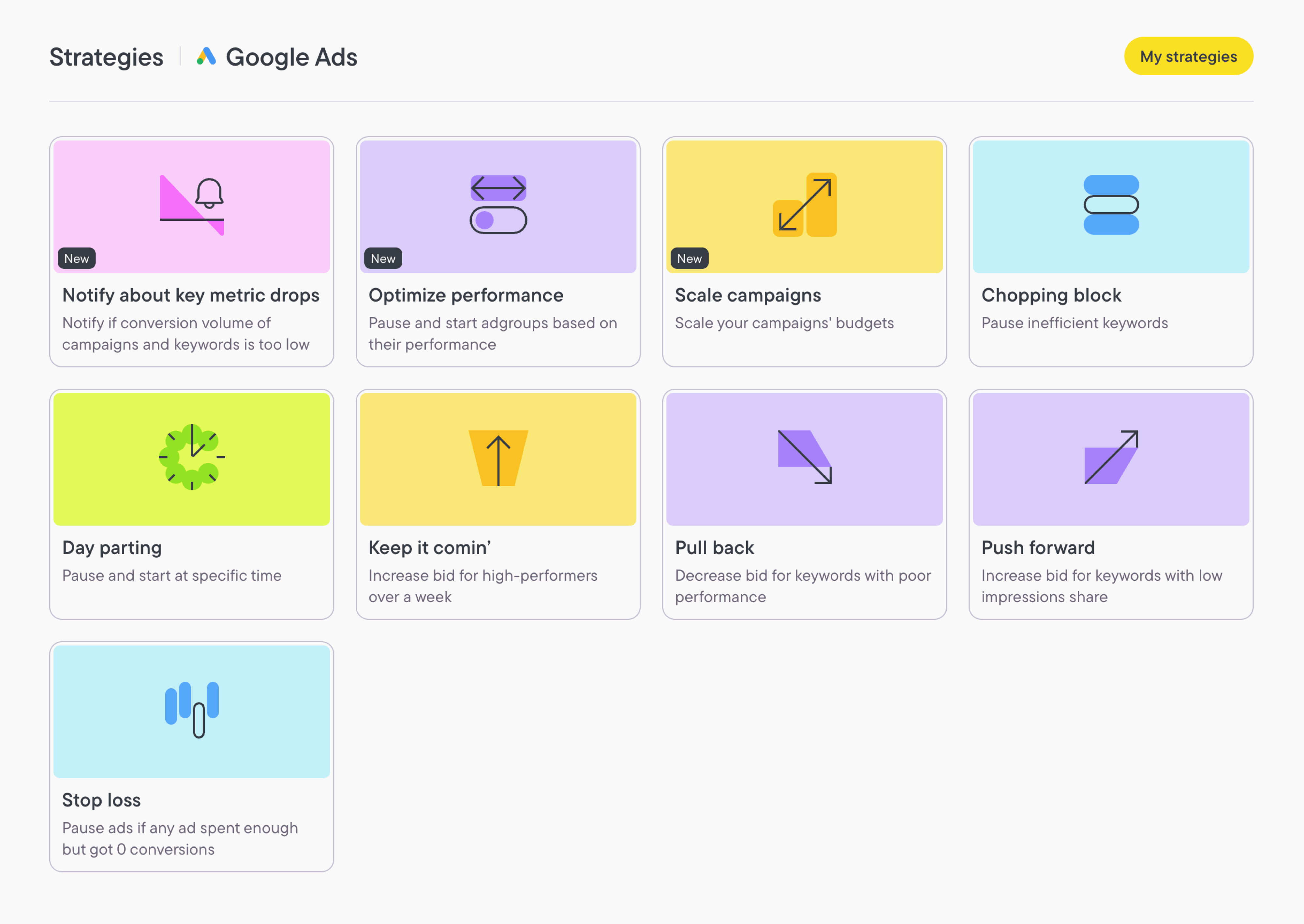
Task: Open the Optimize performance strategy title
Action: (466, 295)
